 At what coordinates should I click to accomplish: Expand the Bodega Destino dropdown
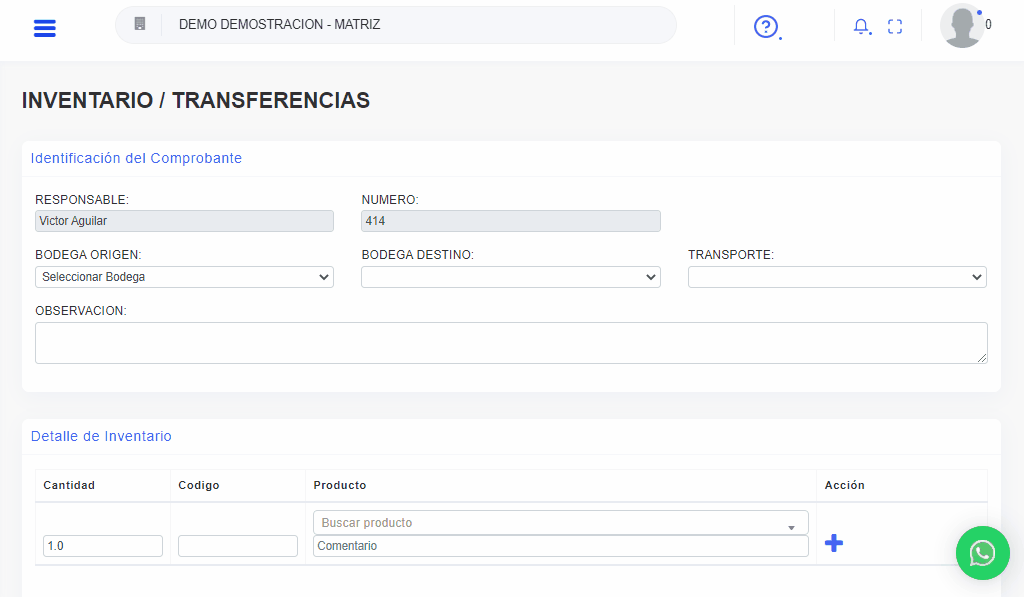(510, 277)
